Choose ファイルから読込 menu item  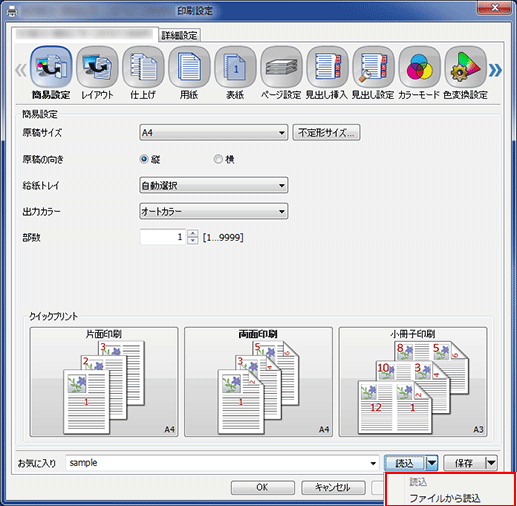445,498
